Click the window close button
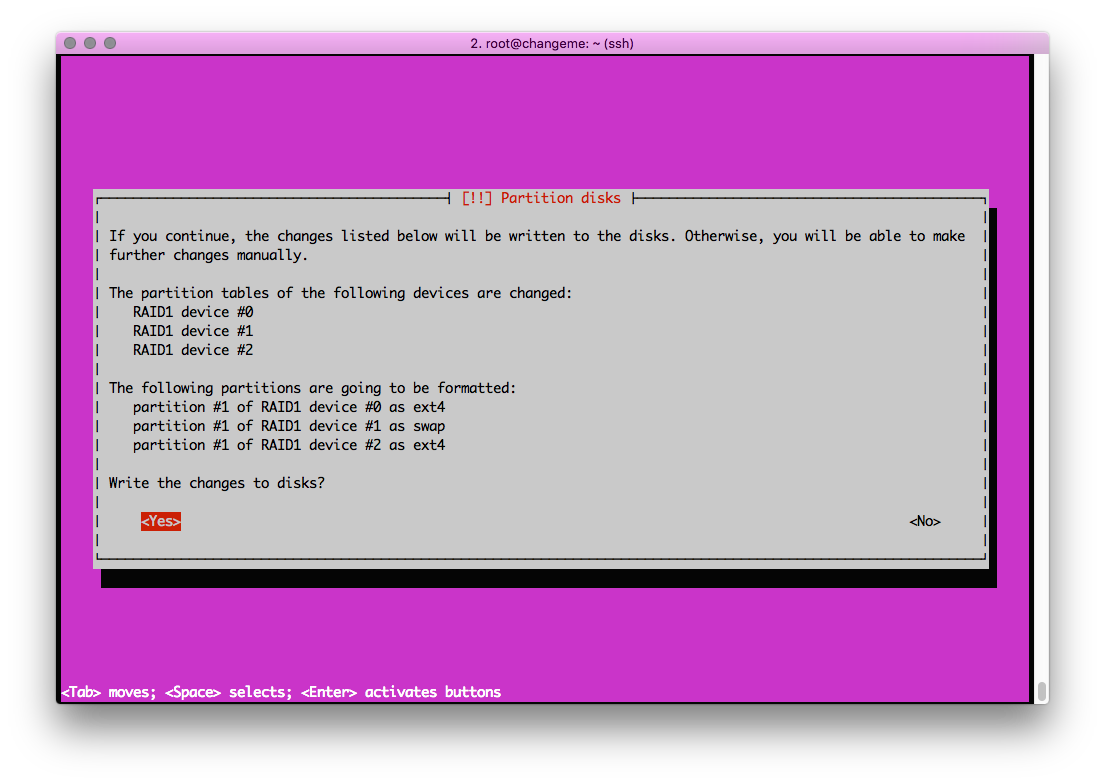Screen dimensions: 1105x784 pos(70,43)
